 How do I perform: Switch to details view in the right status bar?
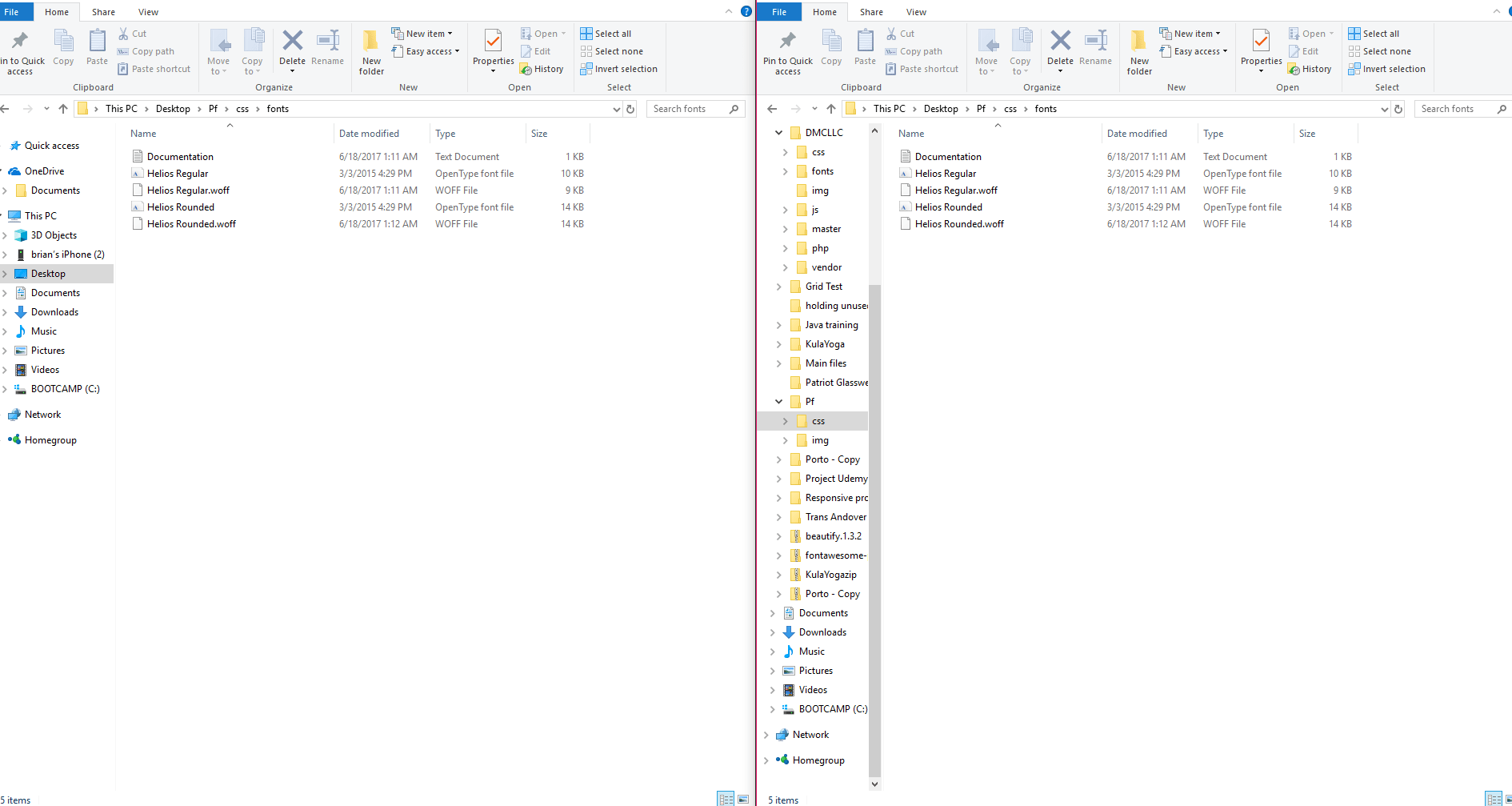[1494, 799]
